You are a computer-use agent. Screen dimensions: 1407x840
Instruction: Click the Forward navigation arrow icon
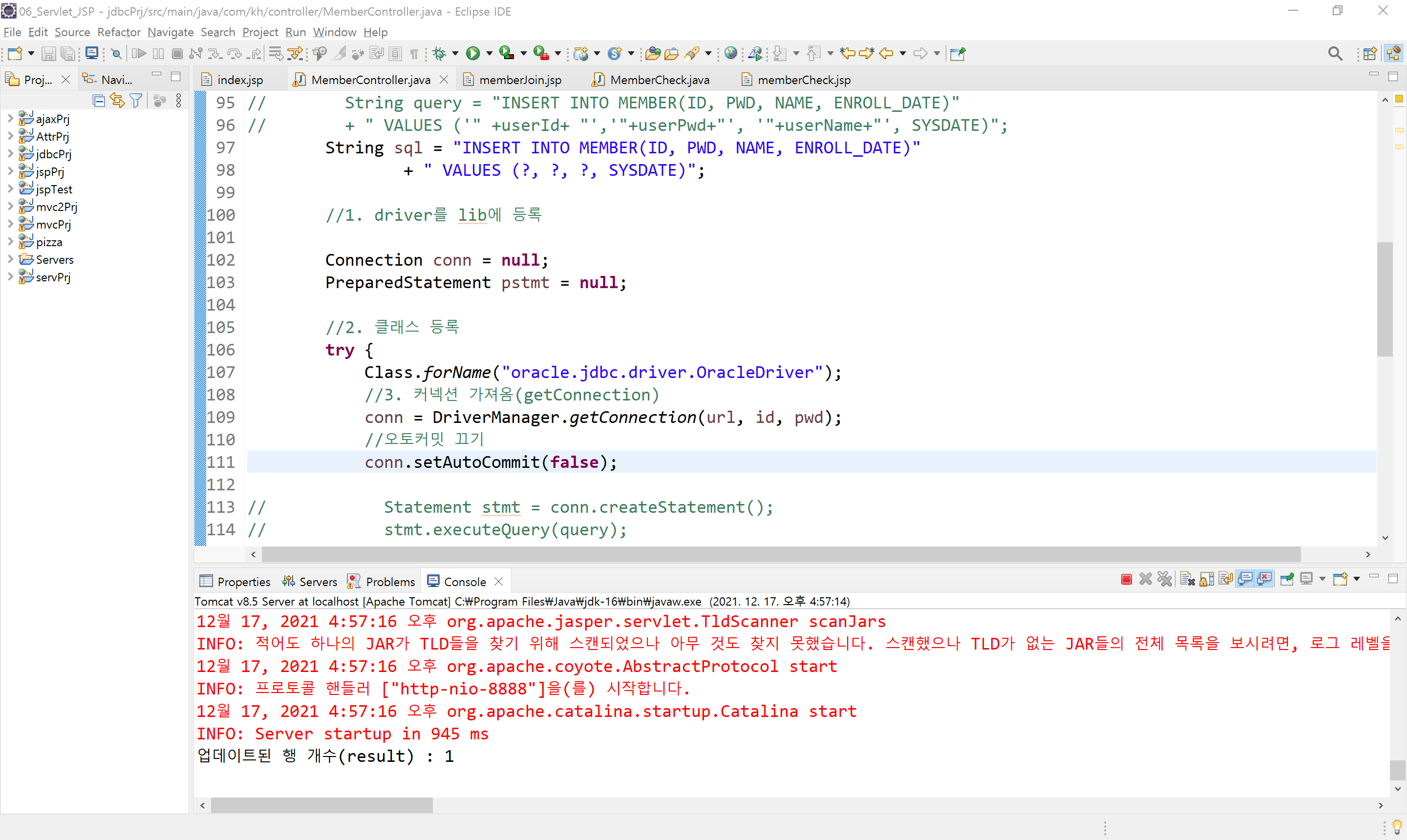[920, 54]
